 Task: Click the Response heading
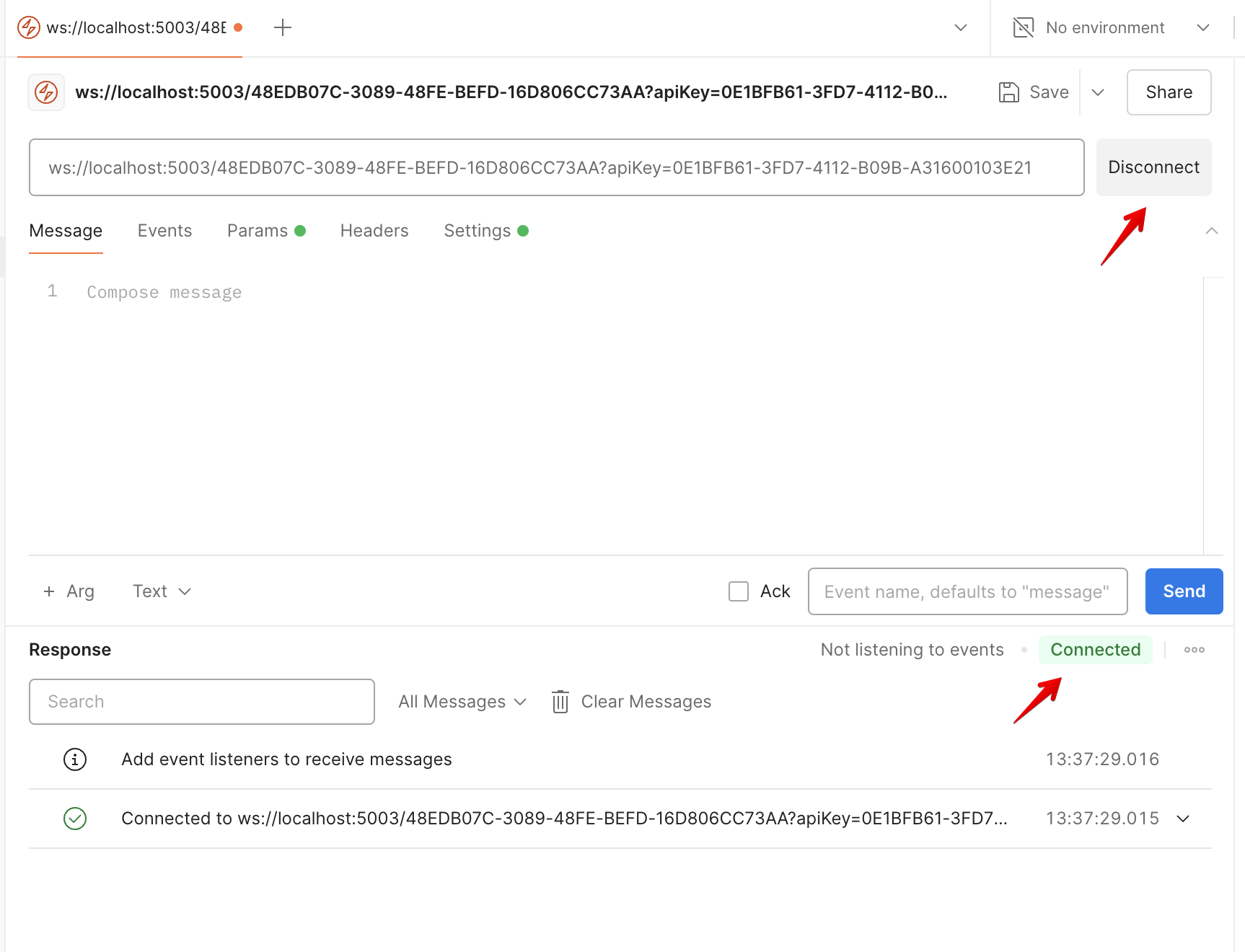(x=70, y=650)
